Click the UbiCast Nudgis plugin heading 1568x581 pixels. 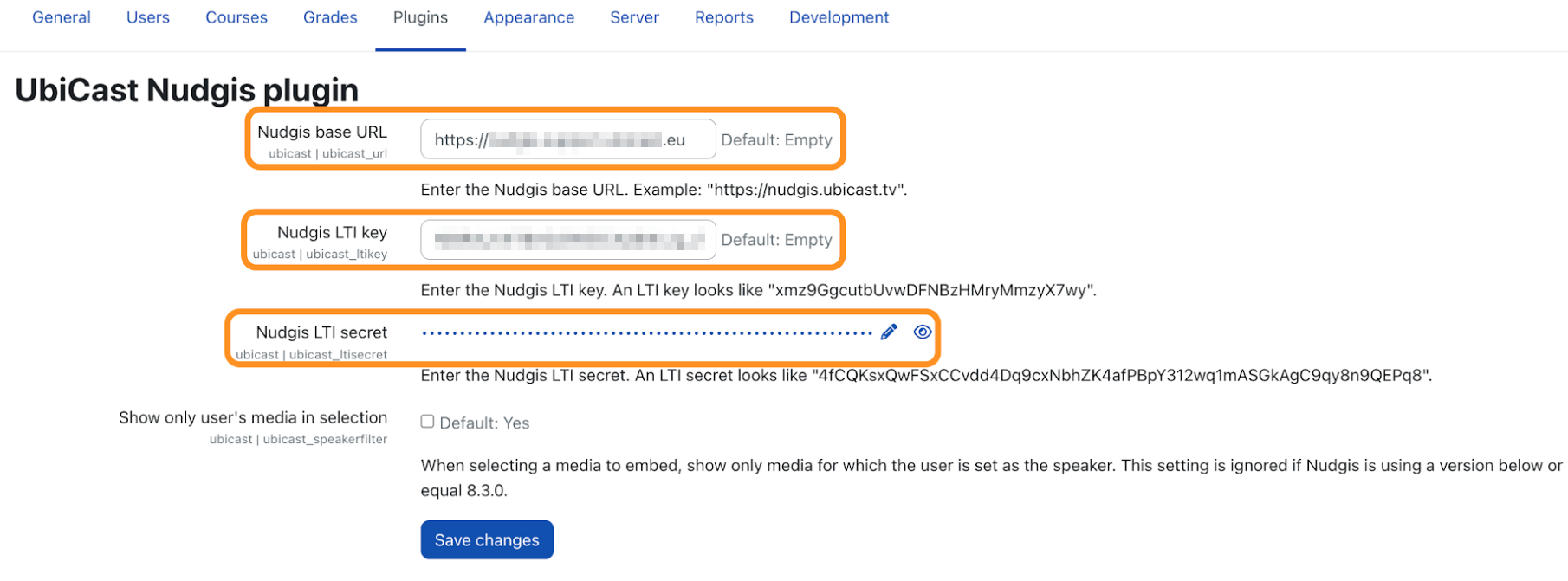[x=186, y=90]
